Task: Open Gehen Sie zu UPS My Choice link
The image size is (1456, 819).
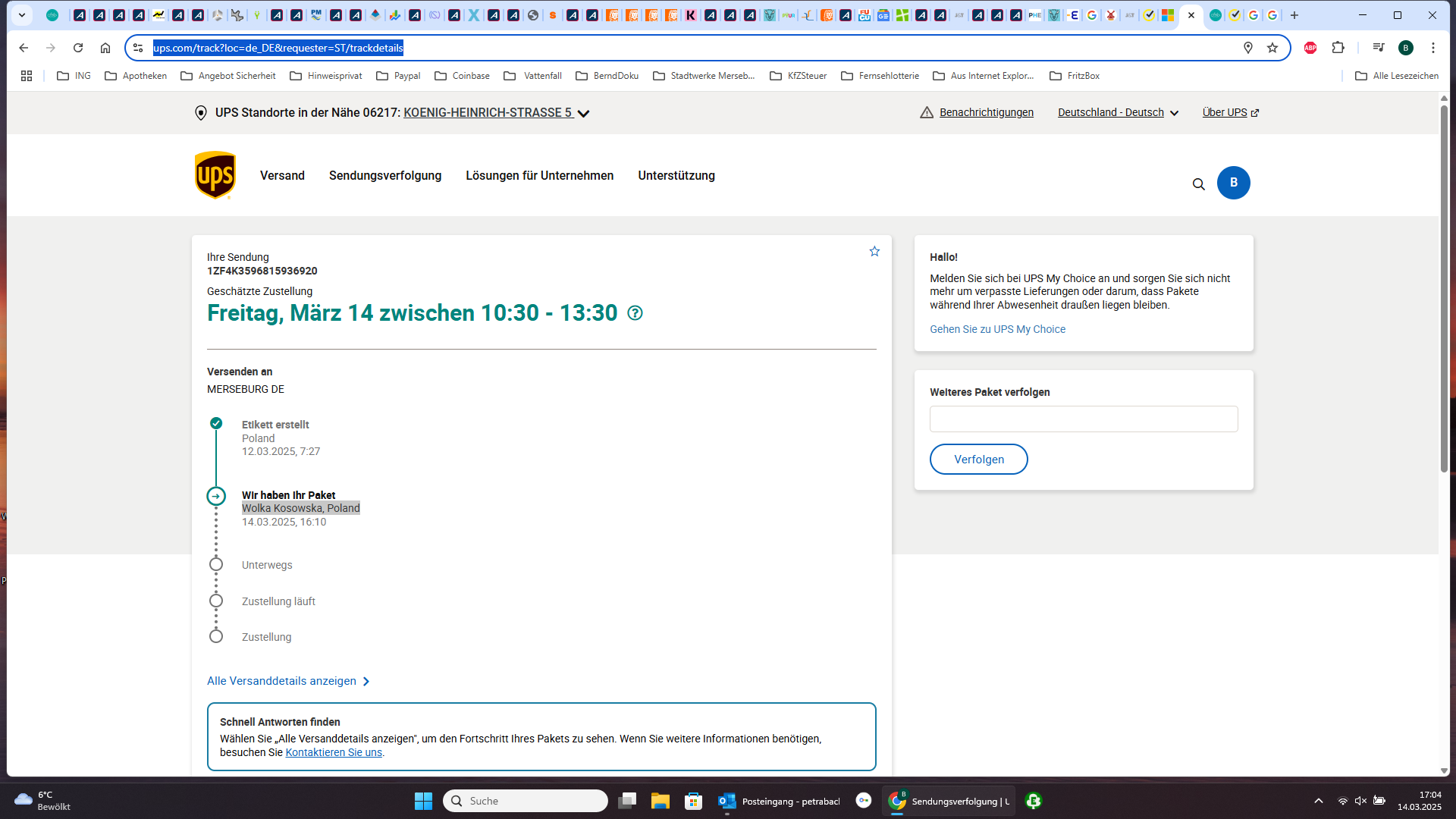Action: 997,329
